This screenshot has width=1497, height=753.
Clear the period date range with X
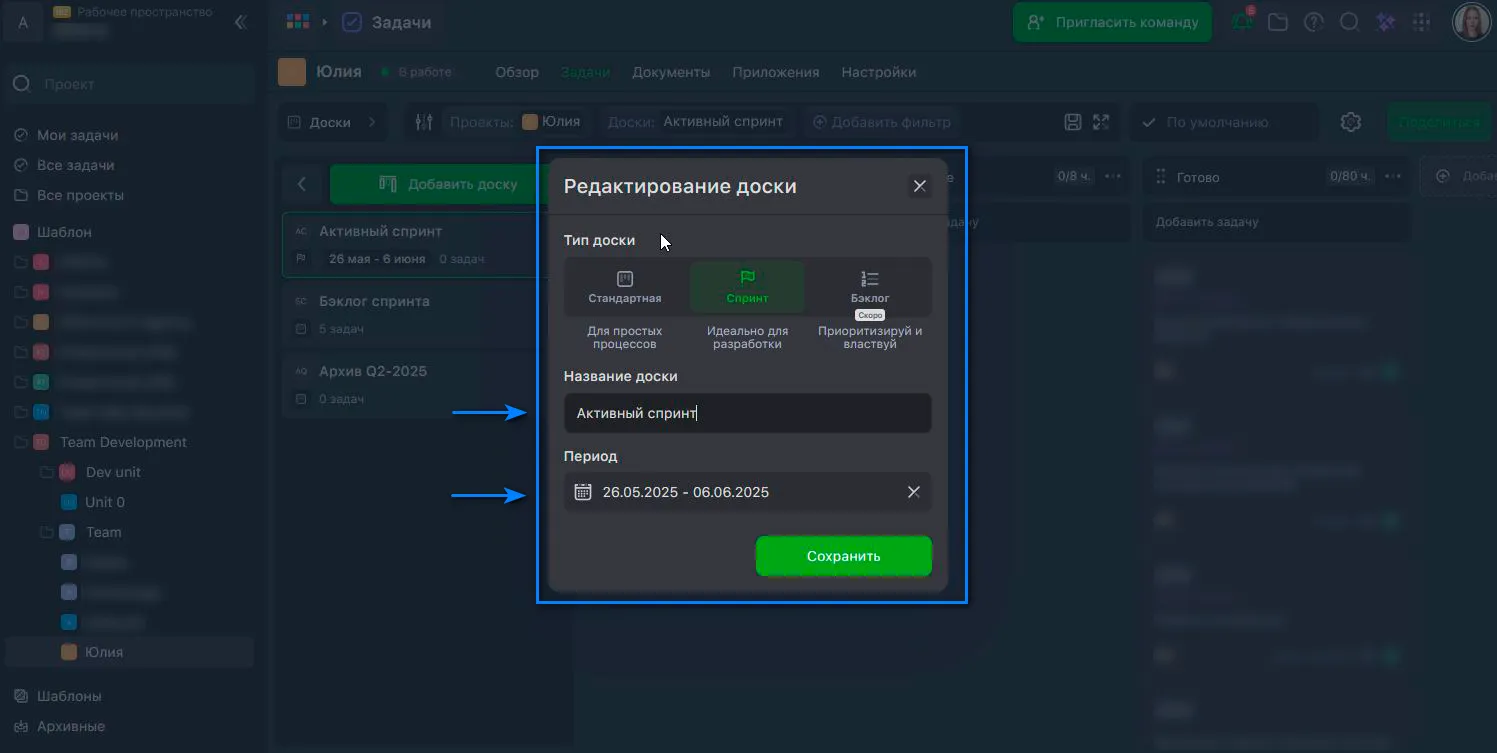point(913,492)
